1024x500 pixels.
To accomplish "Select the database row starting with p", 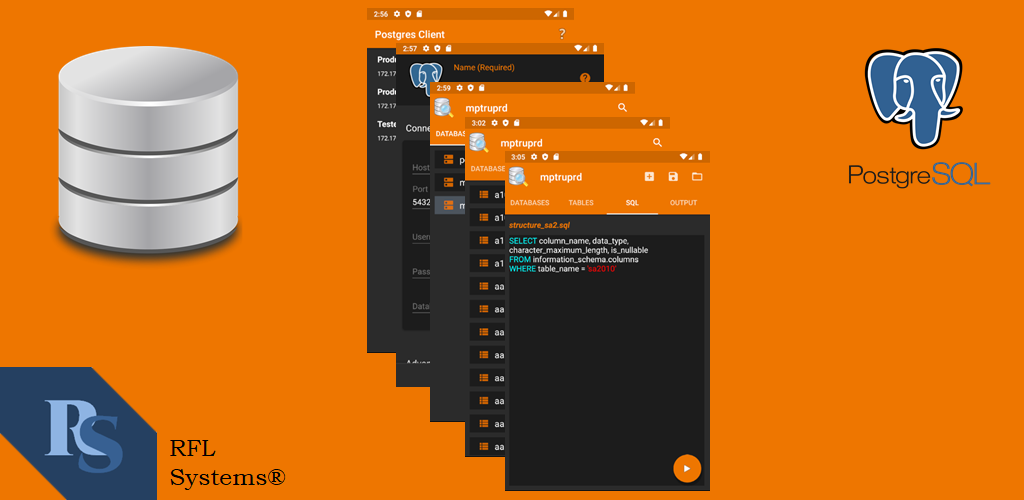I will [451, 159].
